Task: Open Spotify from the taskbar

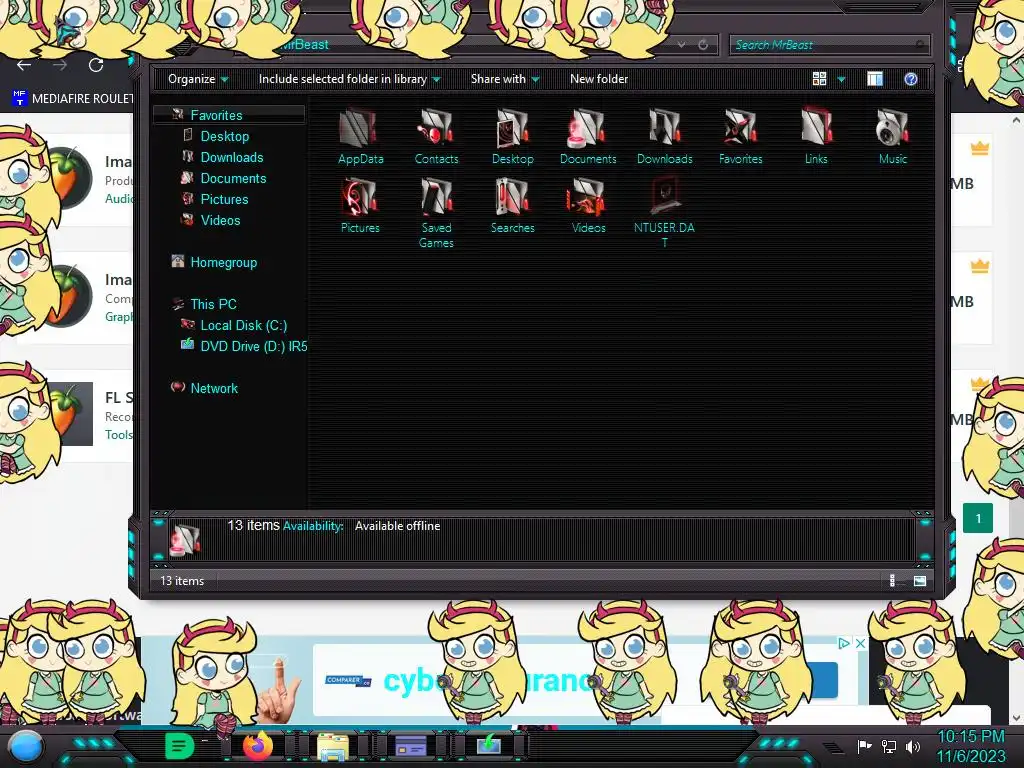Action: pyautogui.click(x=179, y=746)
